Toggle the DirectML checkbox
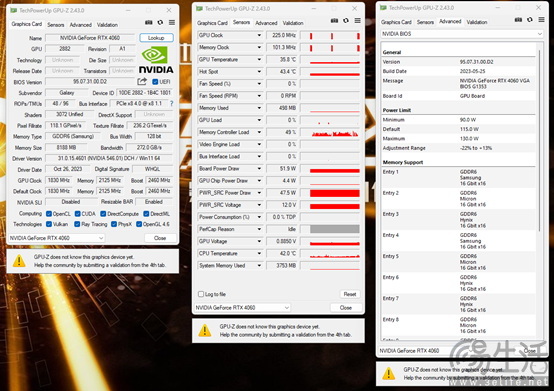The height and width of the screenshot is (391, 554). pyautogui.click(x=146, y=214)
